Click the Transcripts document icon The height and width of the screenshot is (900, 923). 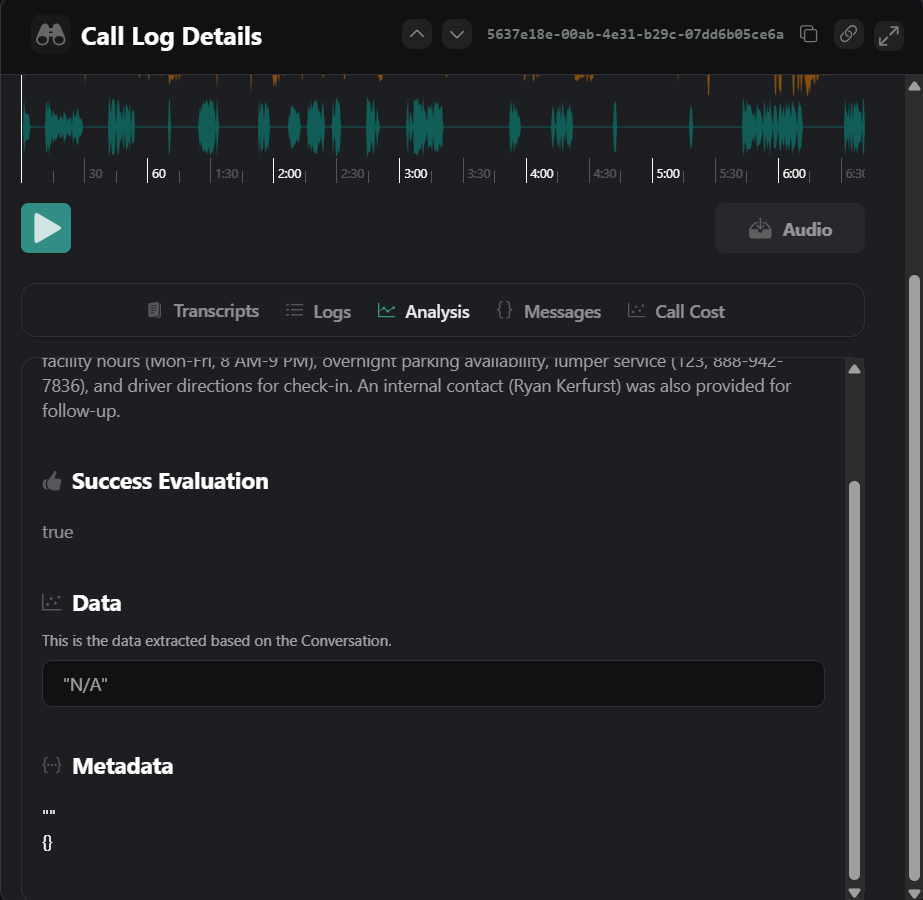[x=154, y=310]
